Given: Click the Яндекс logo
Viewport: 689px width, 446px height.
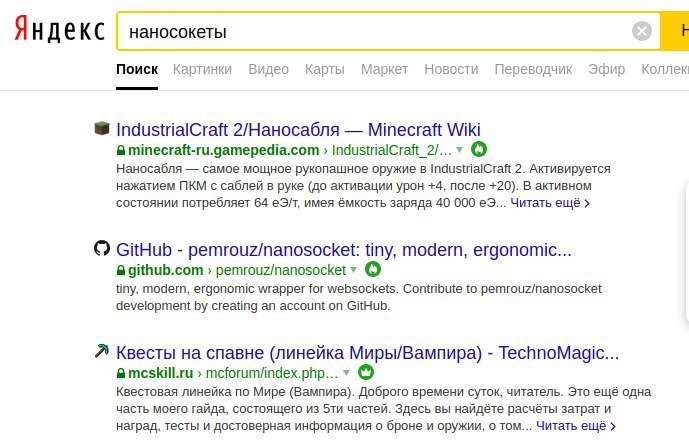Looking at the screenshot, I should [x=60, y=29].
